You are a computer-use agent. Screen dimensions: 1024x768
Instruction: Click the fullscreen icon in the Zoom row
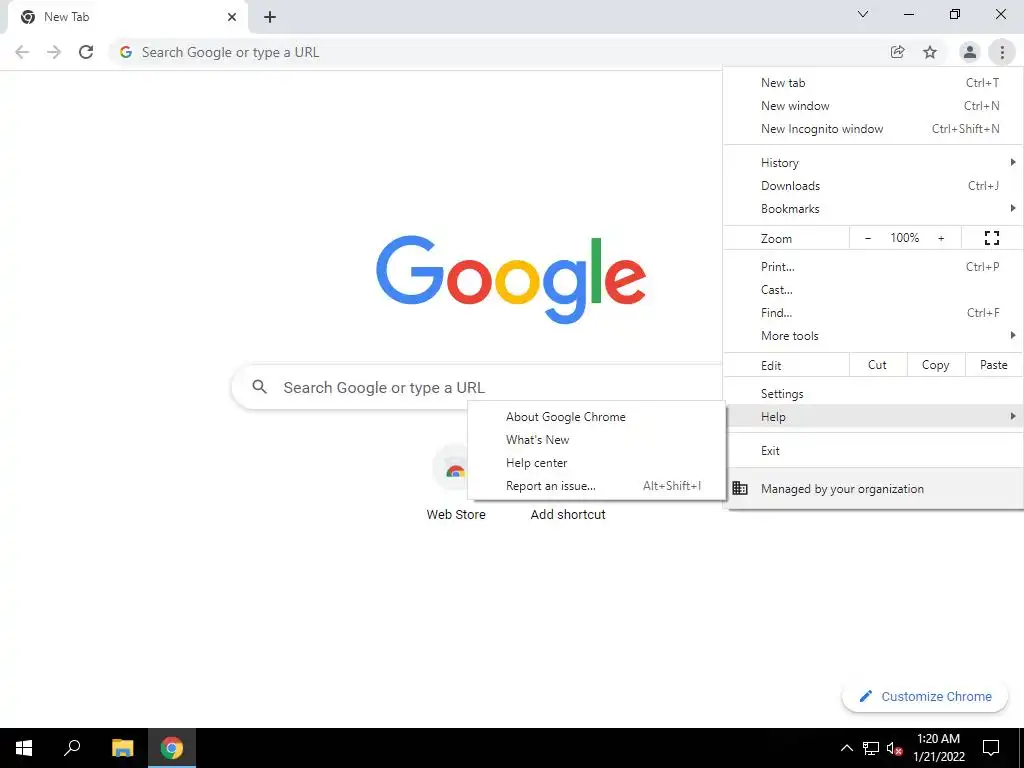click(991, 238)
